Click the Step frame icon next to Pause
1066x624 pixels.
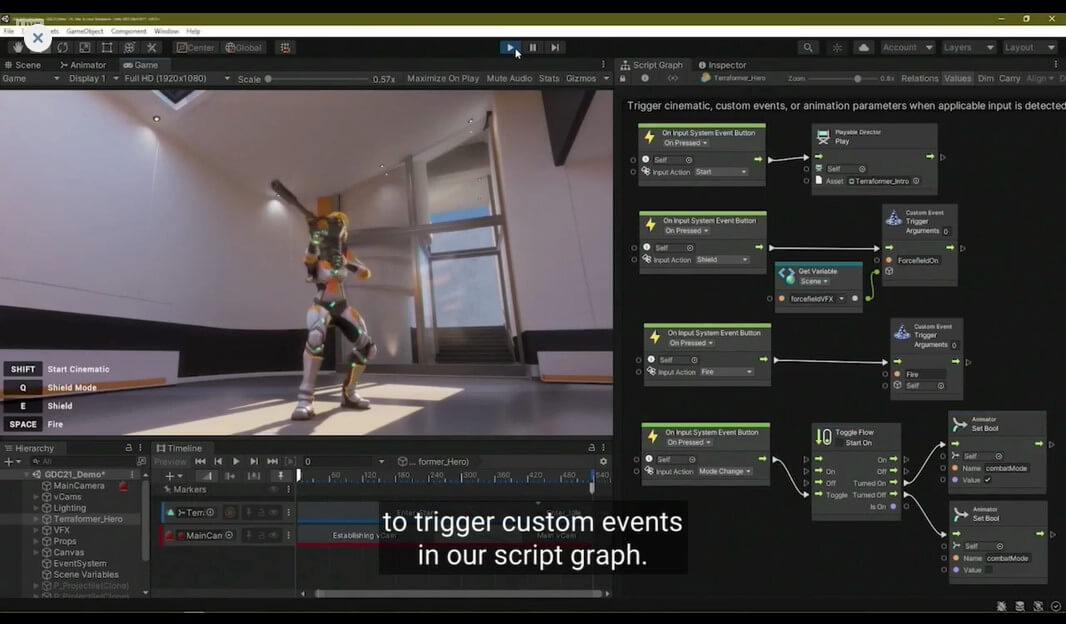(x=556, y=48)
